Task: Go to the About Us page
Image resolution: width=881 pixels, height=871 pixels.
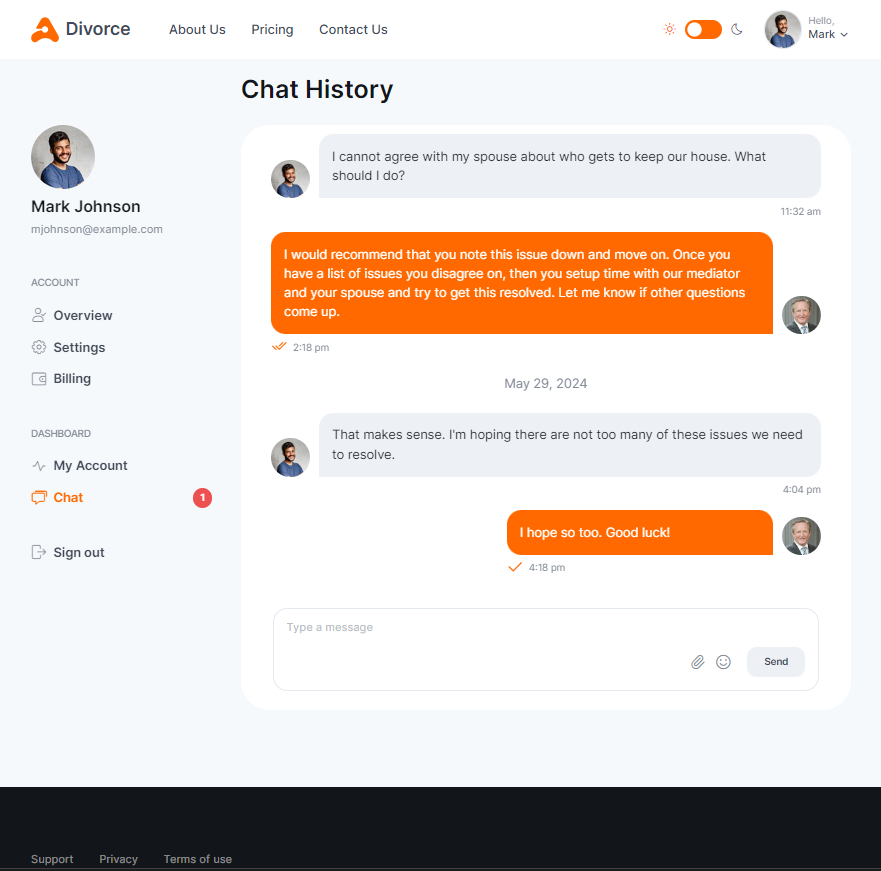Action: [197, 29]
